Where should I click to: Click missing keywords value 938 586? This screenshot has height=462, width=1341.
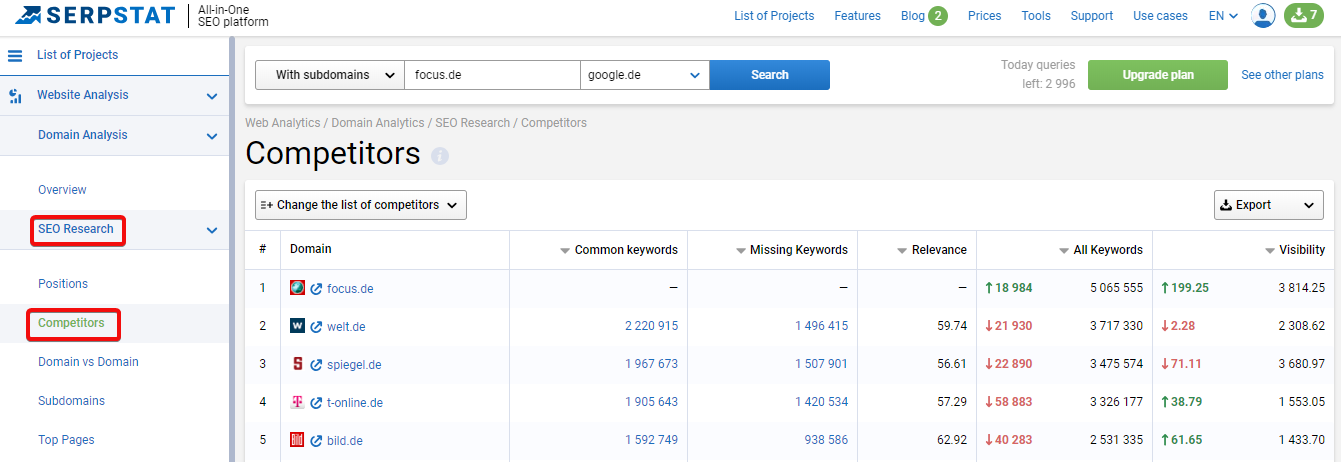[826, 440]
